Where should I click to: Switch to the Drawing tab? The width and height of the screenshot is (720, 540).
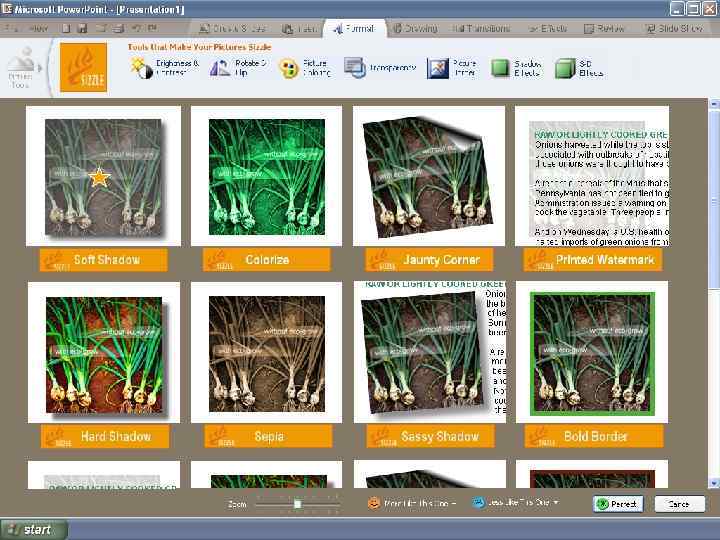tap(416, 28)
